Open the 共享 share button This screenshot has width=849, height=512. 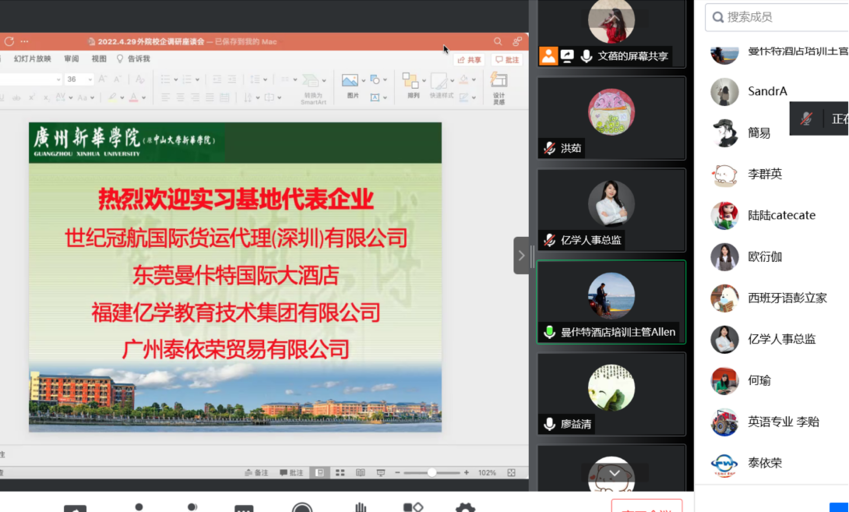click(x=469, y=60)
